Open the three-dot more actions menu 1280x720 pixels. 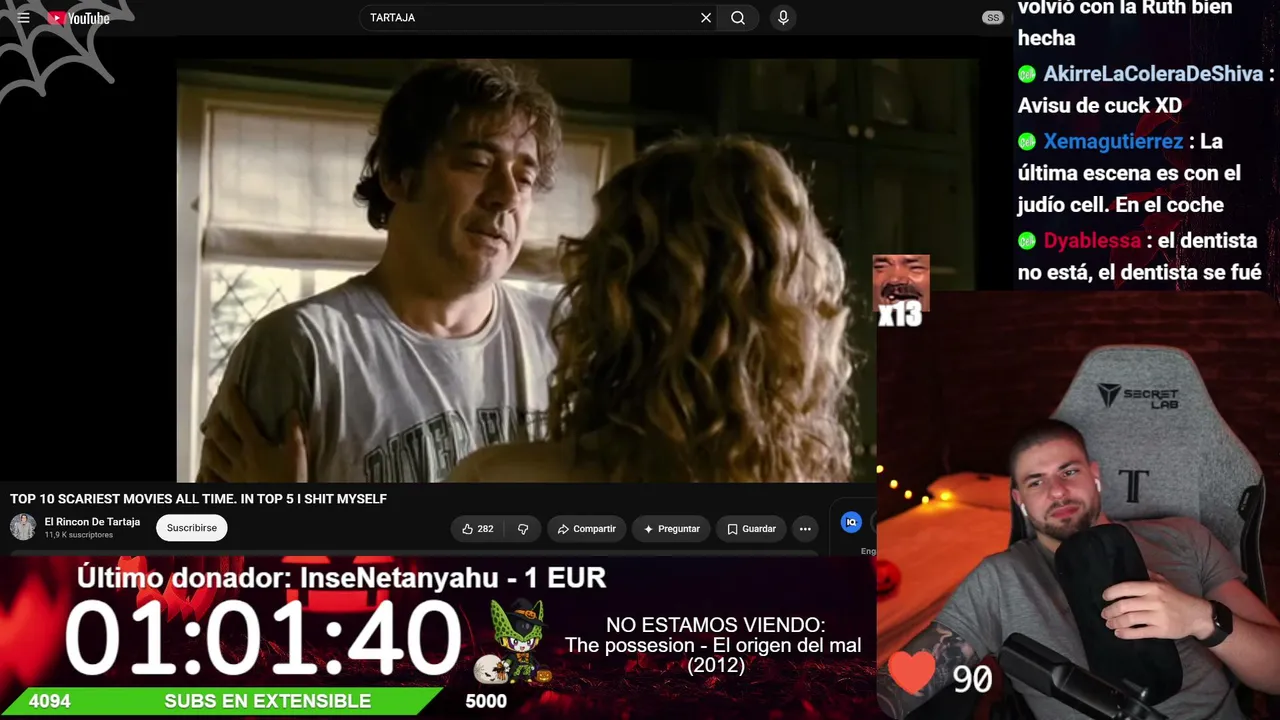(x=805, y=529)
